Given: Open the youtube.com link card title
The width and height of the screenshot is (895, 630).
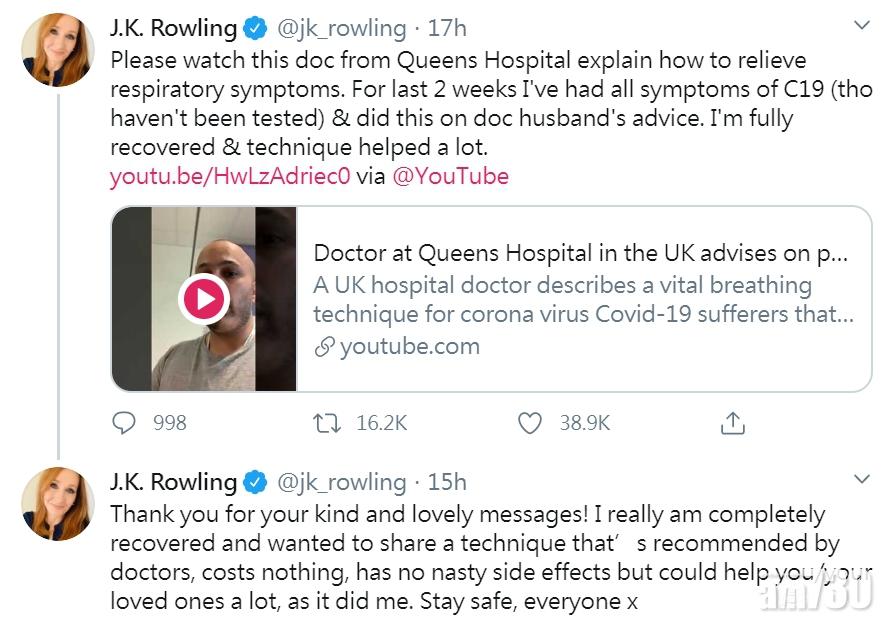Looking at the screenshot, I should [x=580, y=253].
